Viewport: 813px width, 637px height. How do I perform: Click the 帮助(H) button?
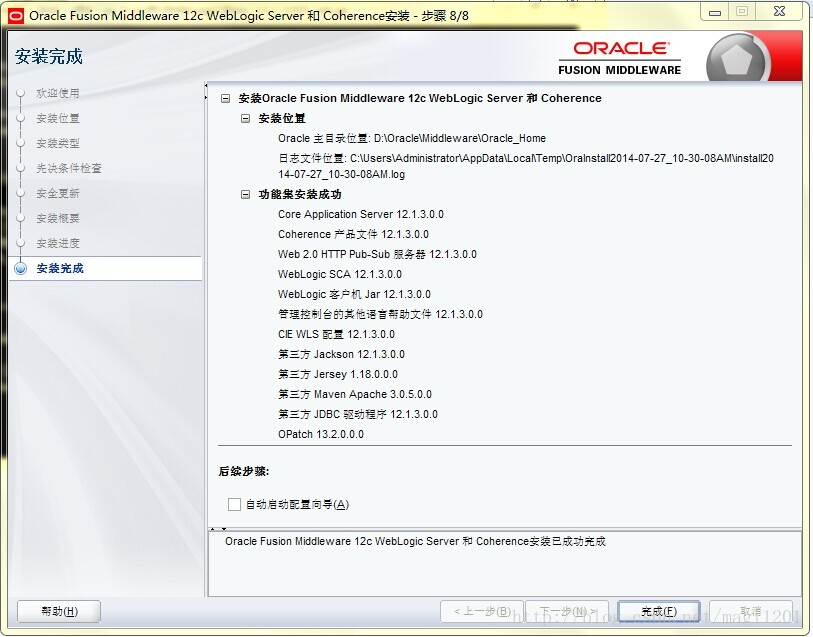click(59, 612)
